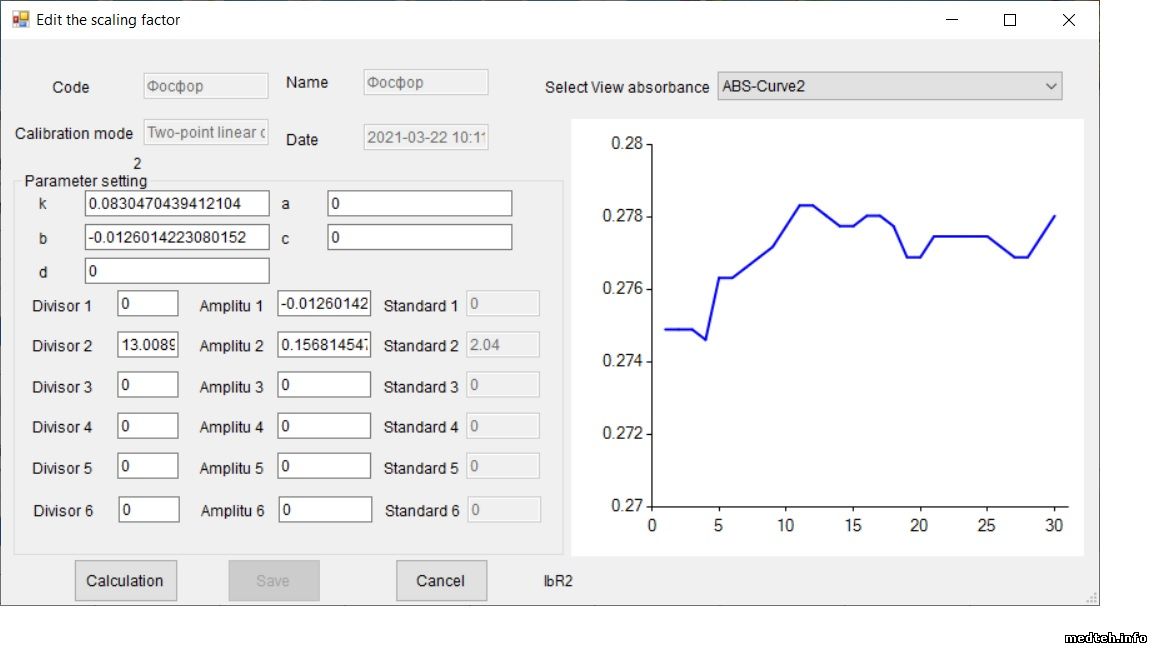Click the Calculation button
This screenshot has height=648, width=1152.
pos(125,581)
